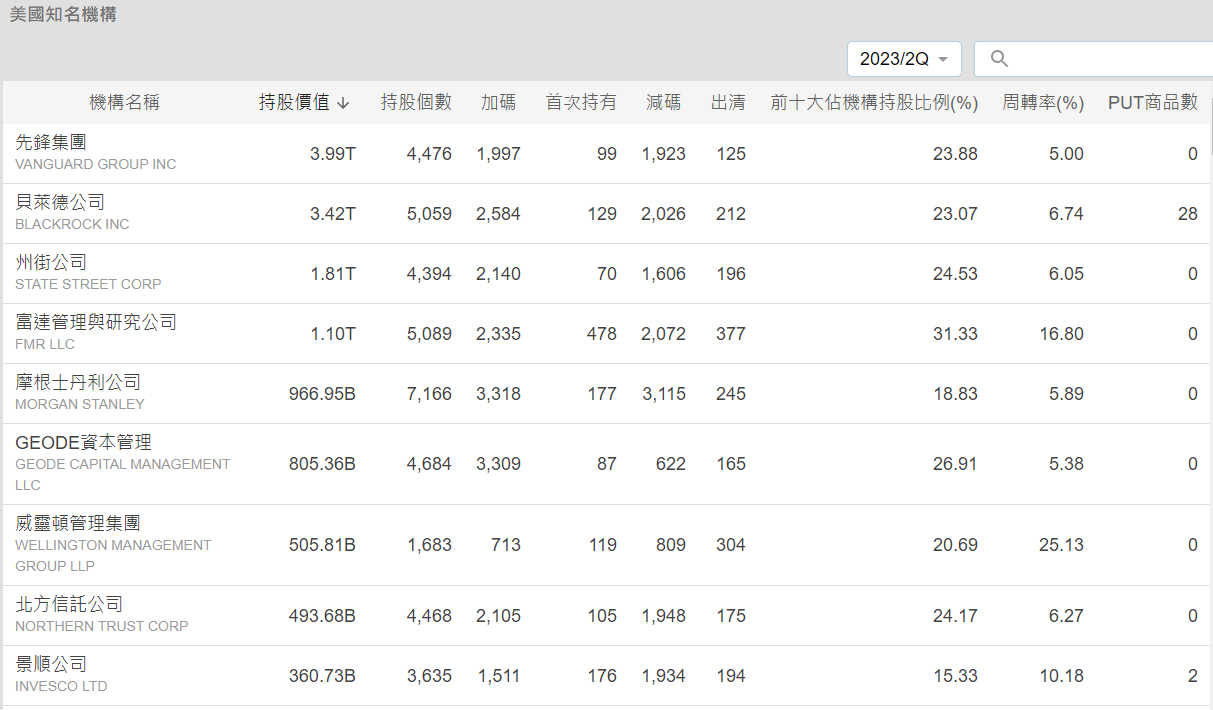This screenshot has width=1213, height=710.
Task: Sort table by 加碼 column
Action: pyautogui.click(x=498, y=102)
